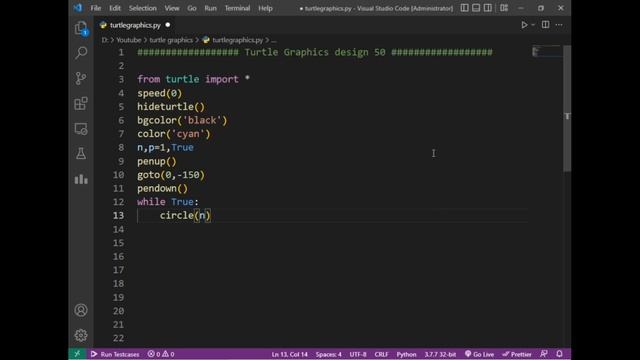Run the Python file with play button
The height and width of the screenshot is (360, 640).
coord(524,25)
